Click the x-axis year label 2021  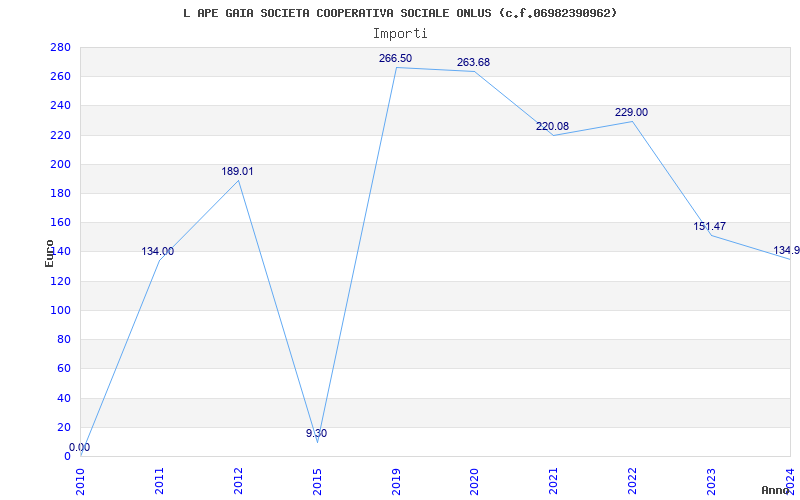[x=554, y=481]
